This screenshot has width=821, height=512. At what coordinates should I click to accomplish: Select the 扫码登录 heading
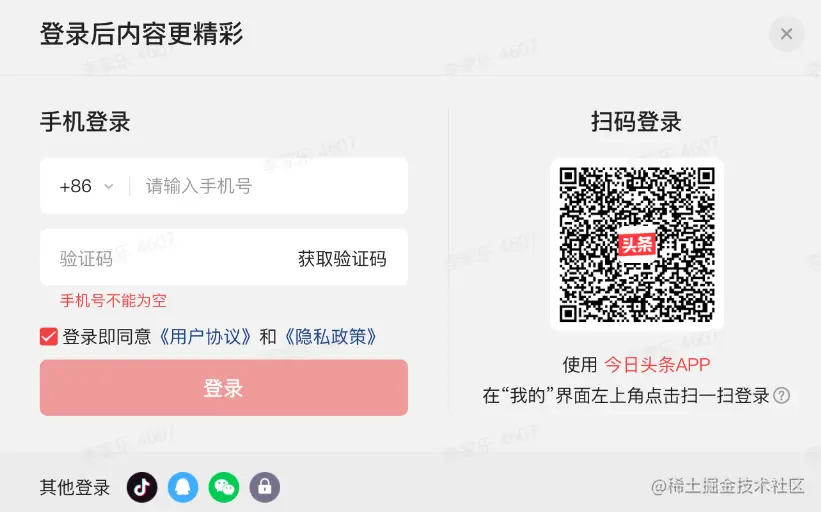coord(636,121)
